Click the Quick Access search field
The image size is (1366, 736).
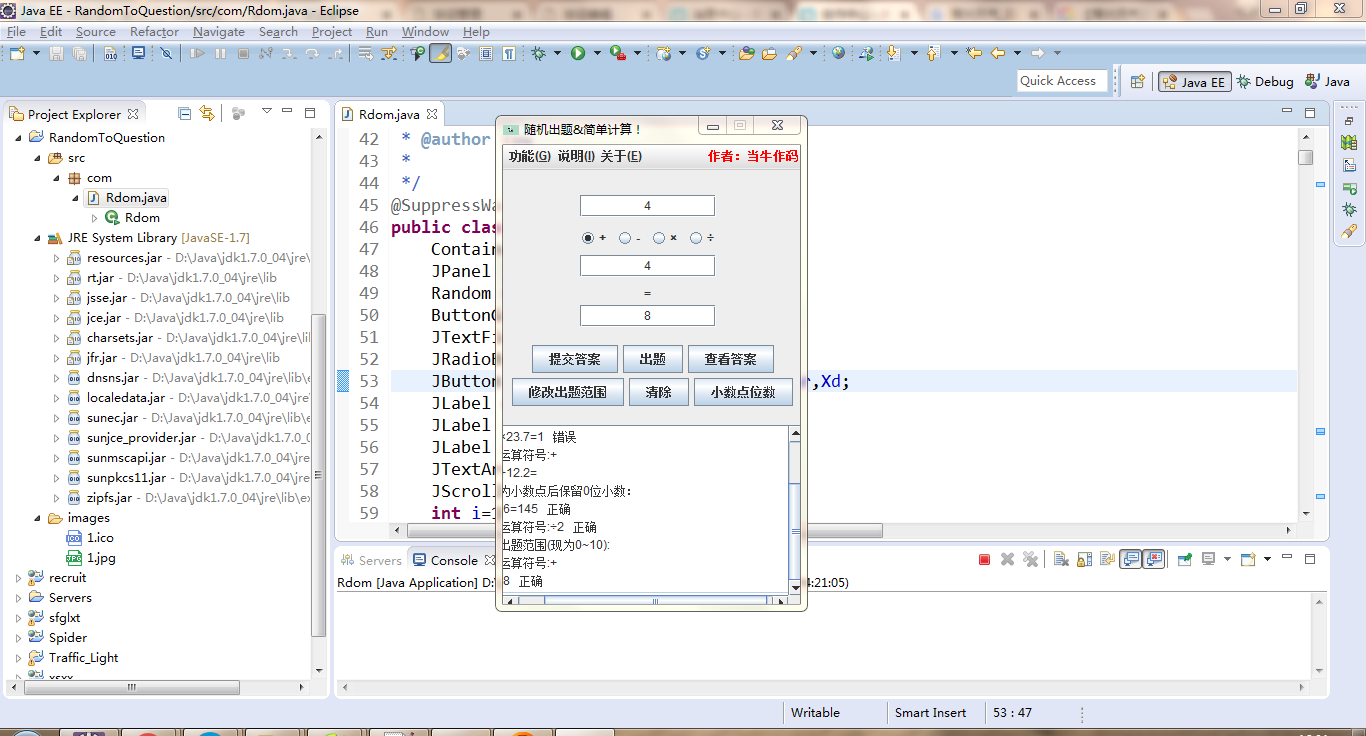(x=1058, y=81)
